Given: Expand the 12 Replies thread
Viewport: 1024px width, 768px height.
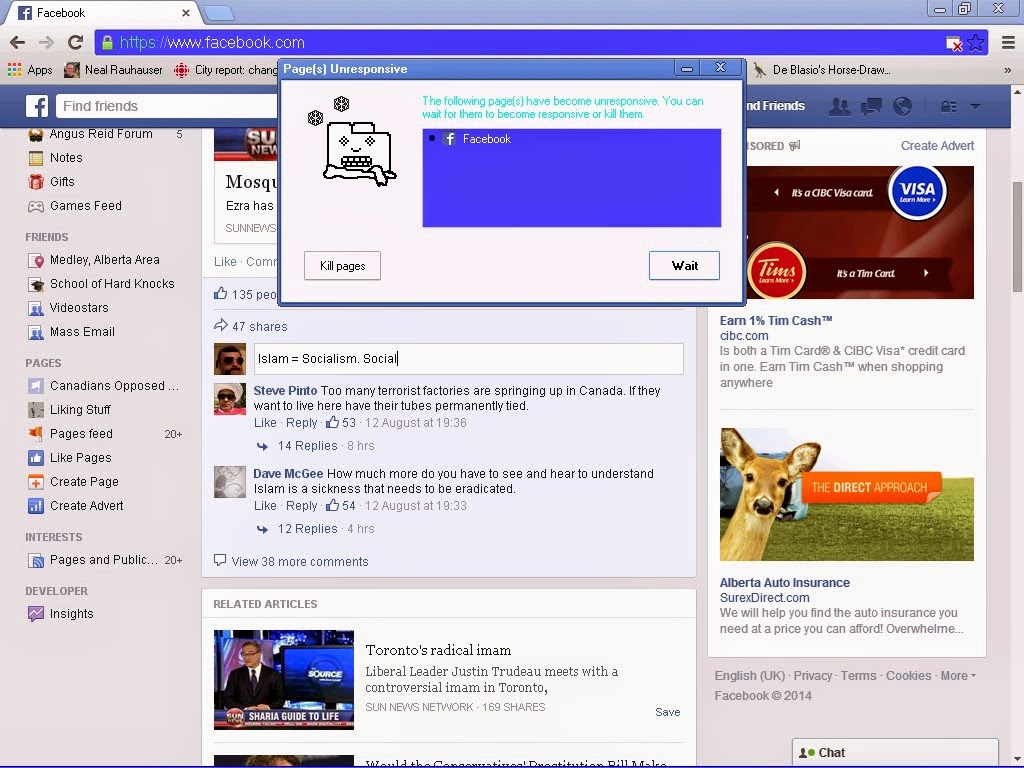Looking at the screenshot, I should tap(308, 529).
